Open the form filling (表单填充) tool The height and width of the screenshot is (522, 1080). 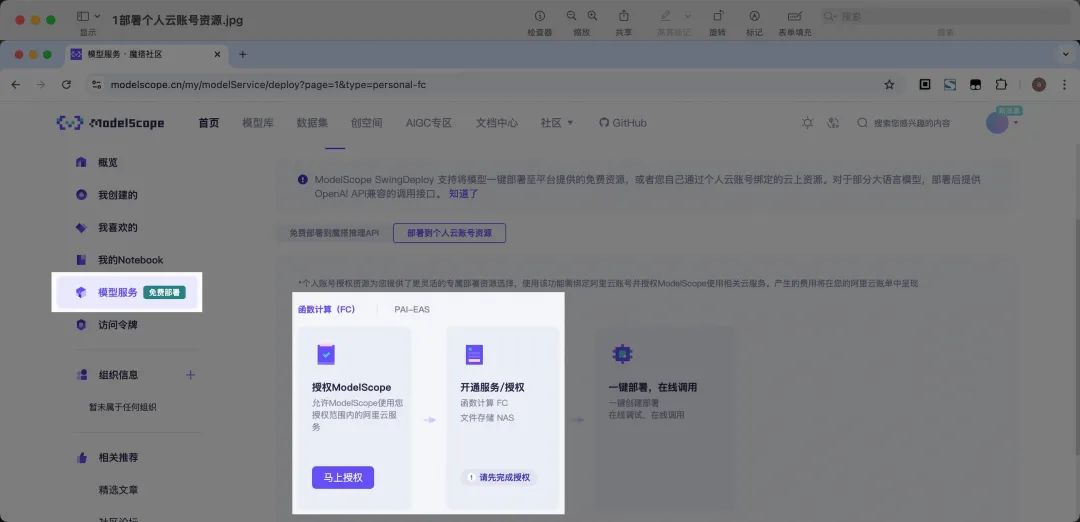click(x=795, y=16)
